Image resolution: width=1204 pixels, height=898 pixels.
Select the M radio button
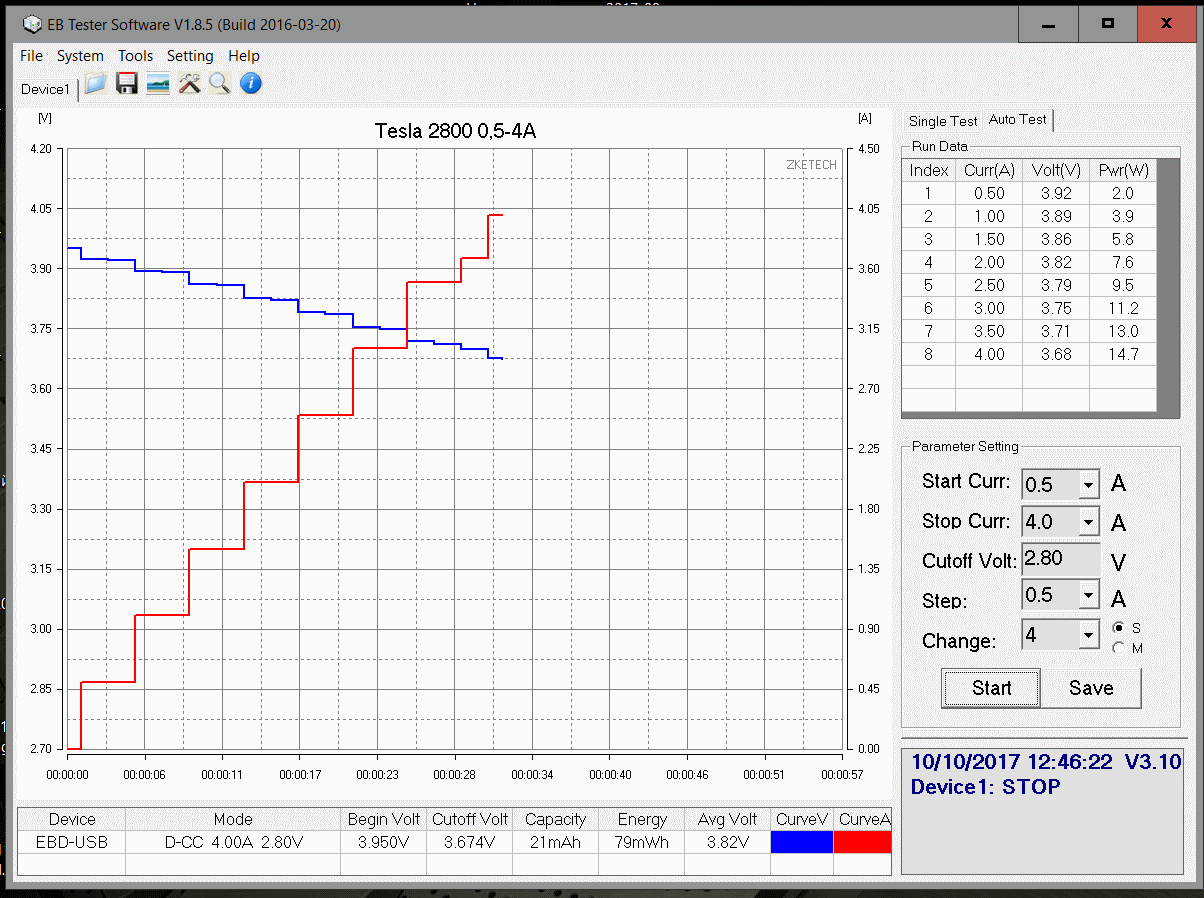pos(1118,648)
